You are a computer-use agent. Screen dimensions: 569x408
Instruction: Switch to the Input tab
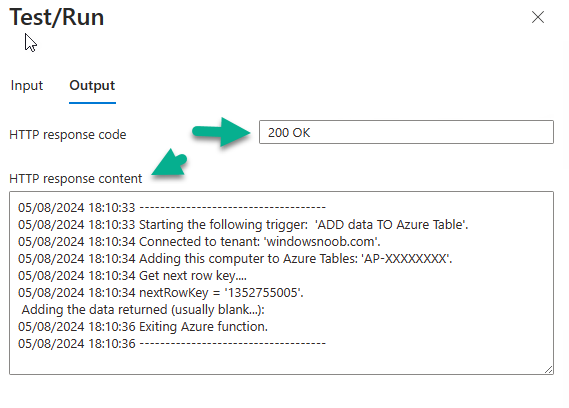coord(27,86)
